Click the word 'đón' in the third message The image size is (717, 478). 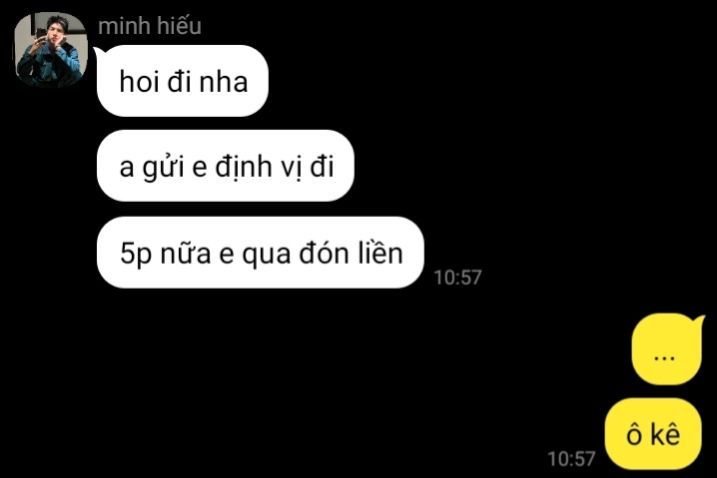(x=324, y=252)
